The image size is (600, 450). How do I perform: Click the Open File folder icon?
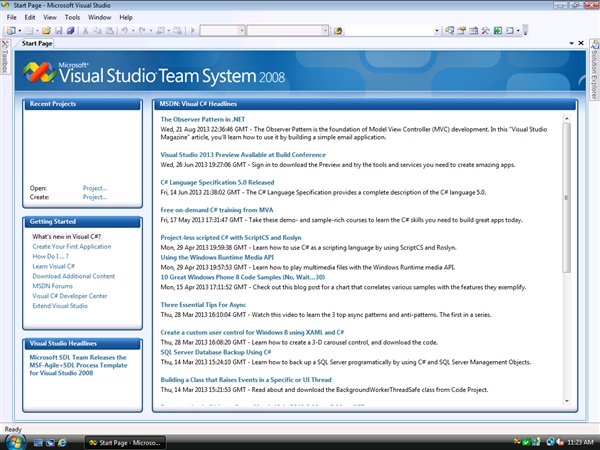[47, 31]
